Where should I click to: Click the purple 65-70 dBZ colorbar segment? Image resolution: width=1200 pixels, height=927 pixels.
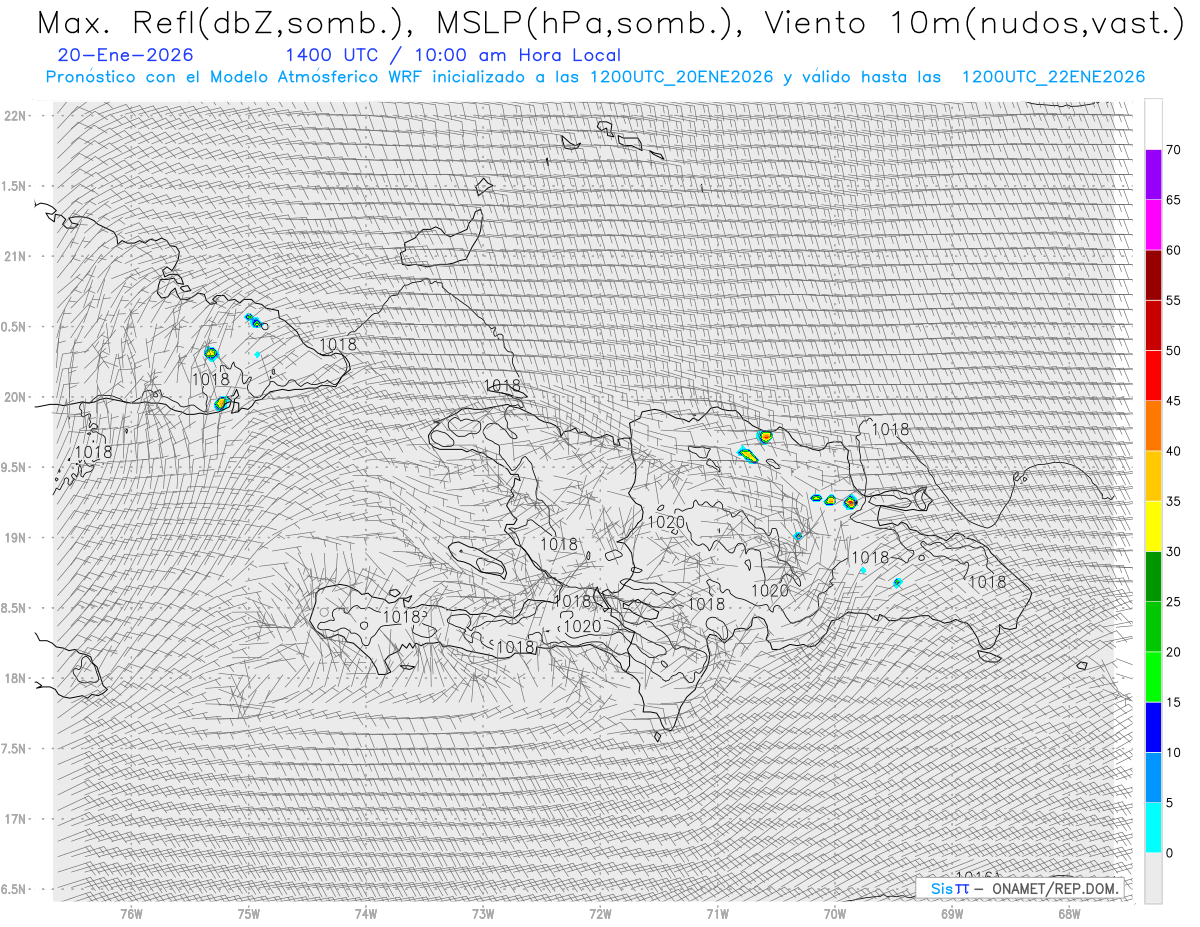[1153, 175]
